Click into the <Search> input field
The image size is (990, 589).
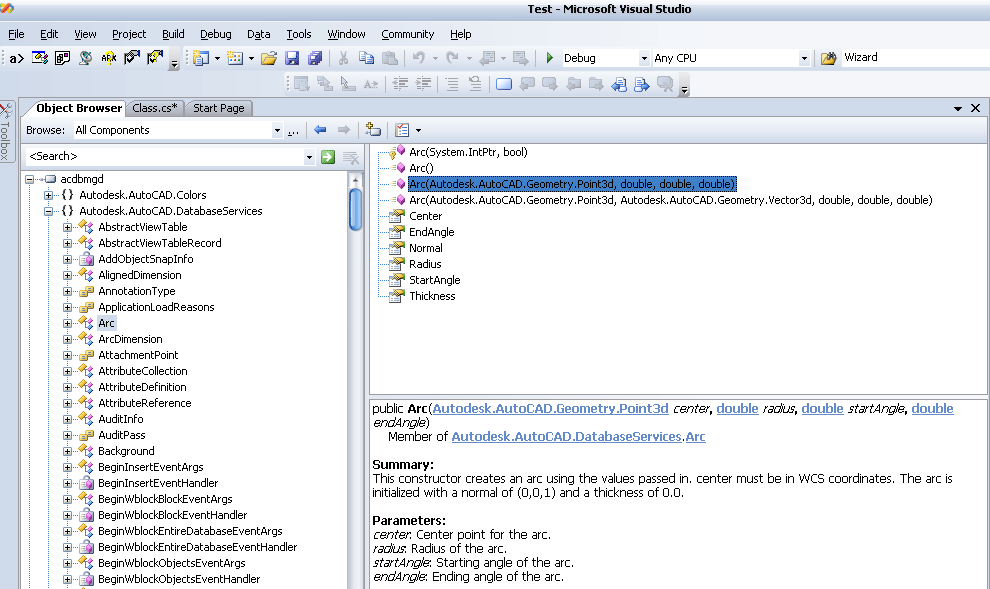tap(164, 157)
